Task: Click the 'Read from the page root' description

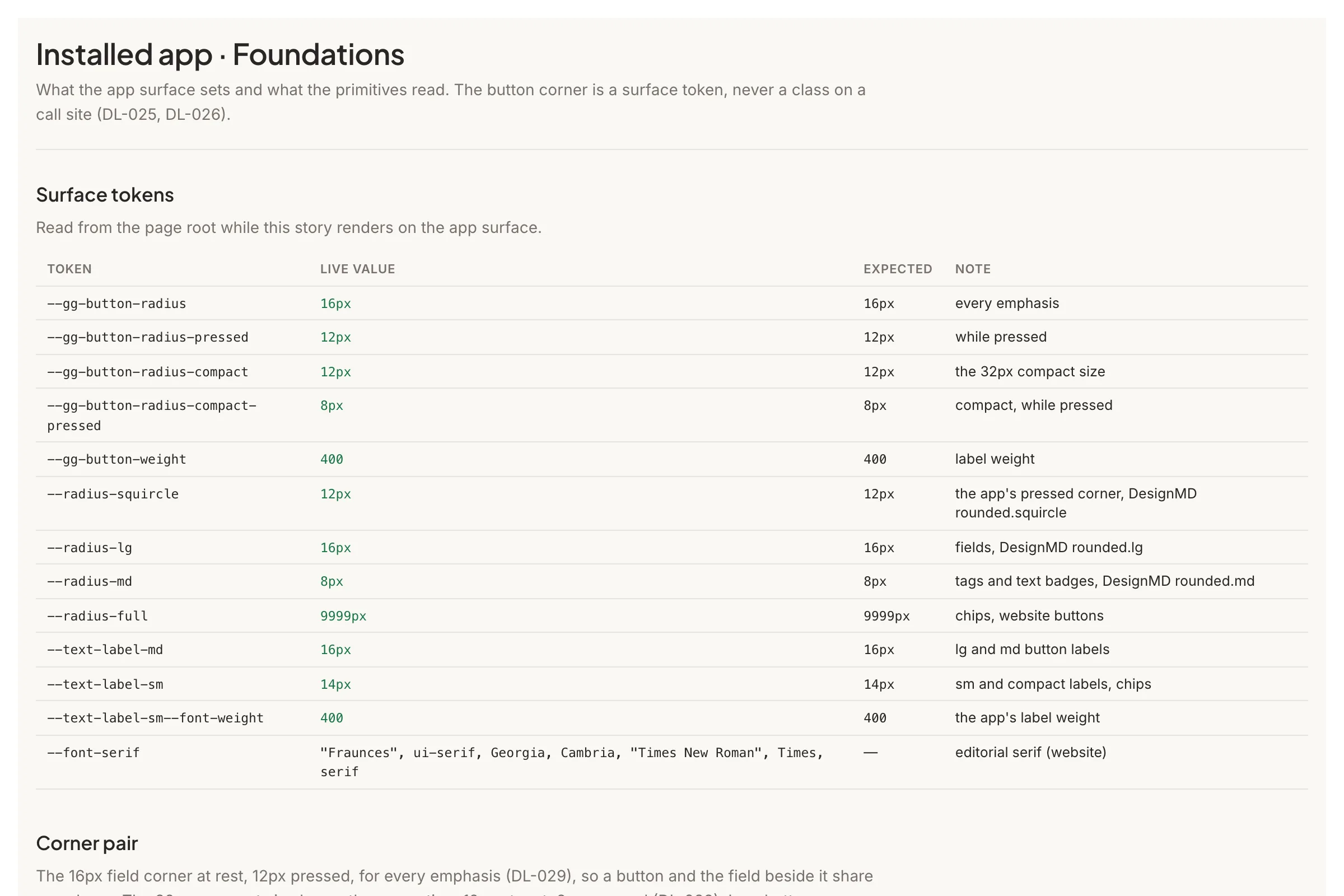Action: 288,228
